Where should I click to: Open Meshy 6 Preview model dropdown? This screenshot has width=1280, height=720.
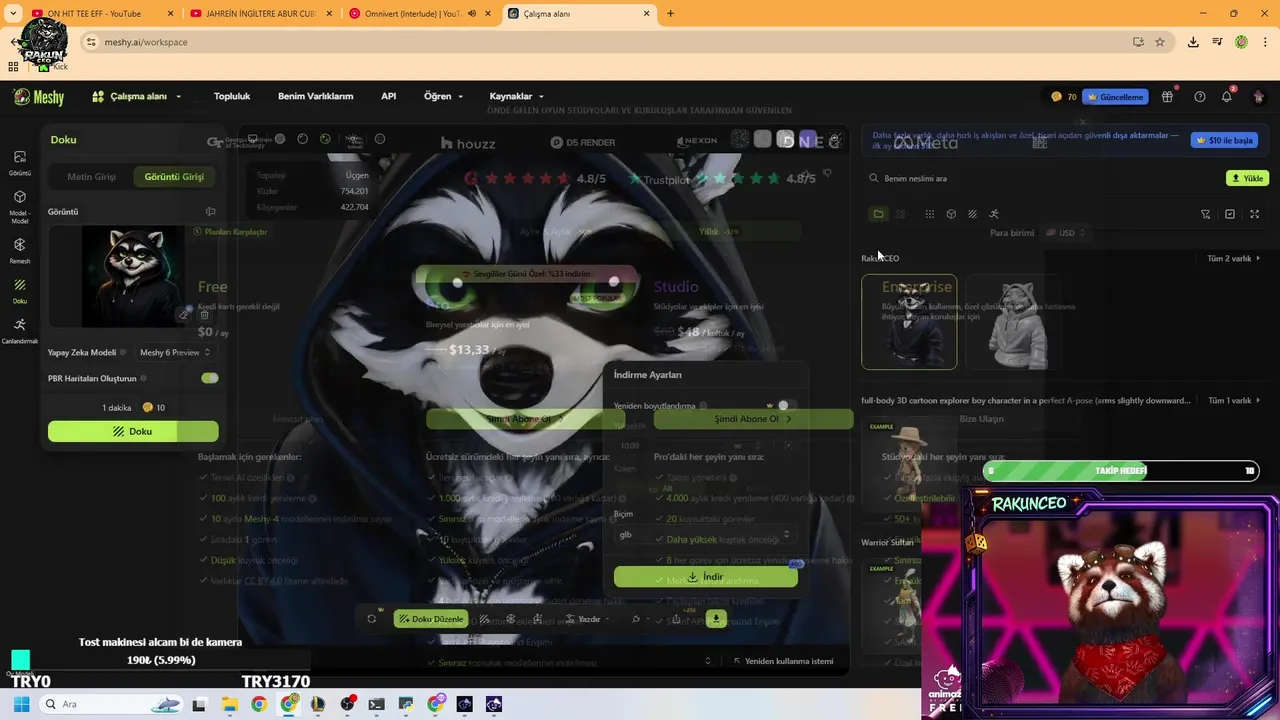click(x=175, y=352)
